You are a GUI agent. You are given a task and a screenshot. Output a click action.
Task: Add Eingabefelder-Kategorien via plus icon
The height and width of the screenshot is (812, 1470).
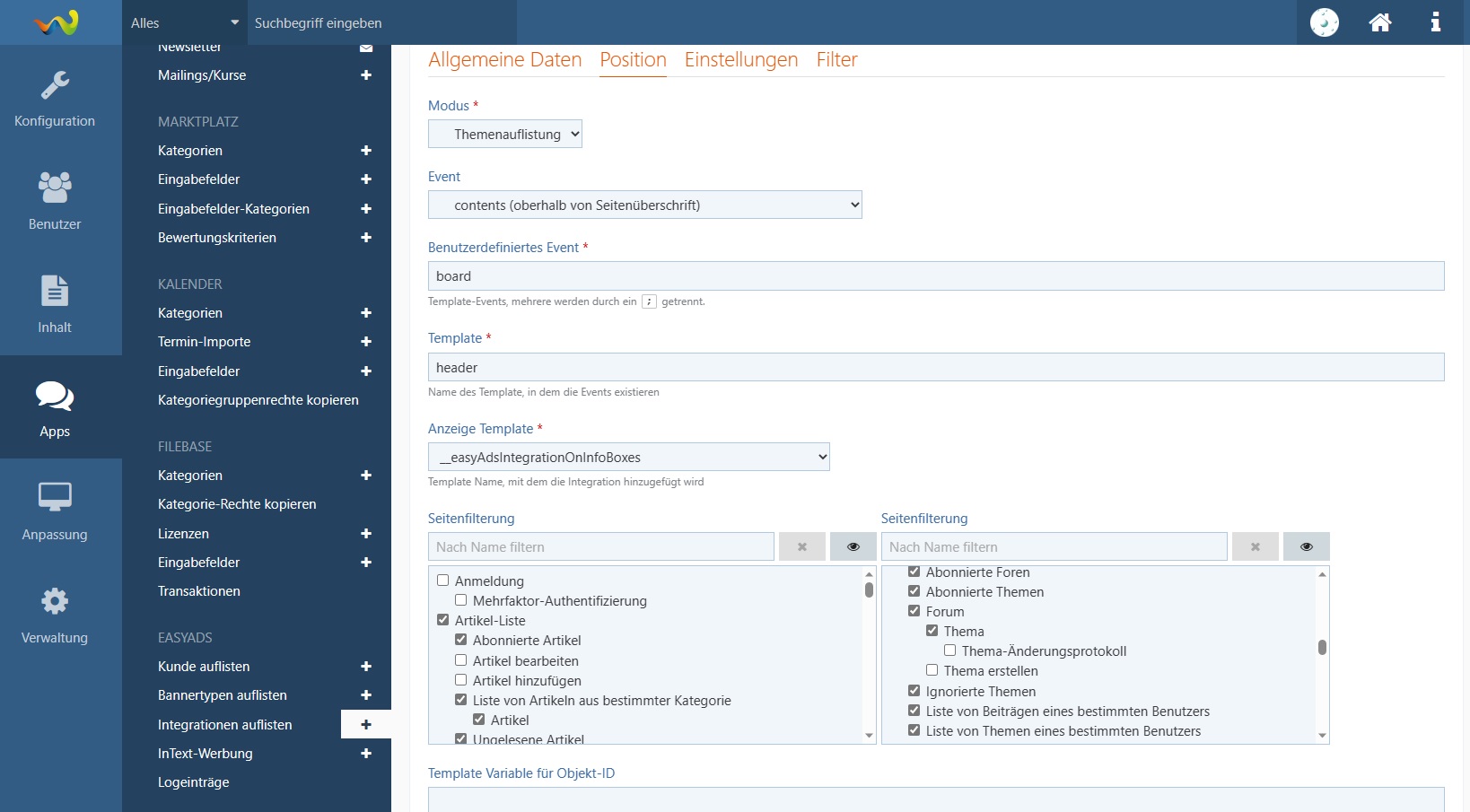(x=366, y=209)
